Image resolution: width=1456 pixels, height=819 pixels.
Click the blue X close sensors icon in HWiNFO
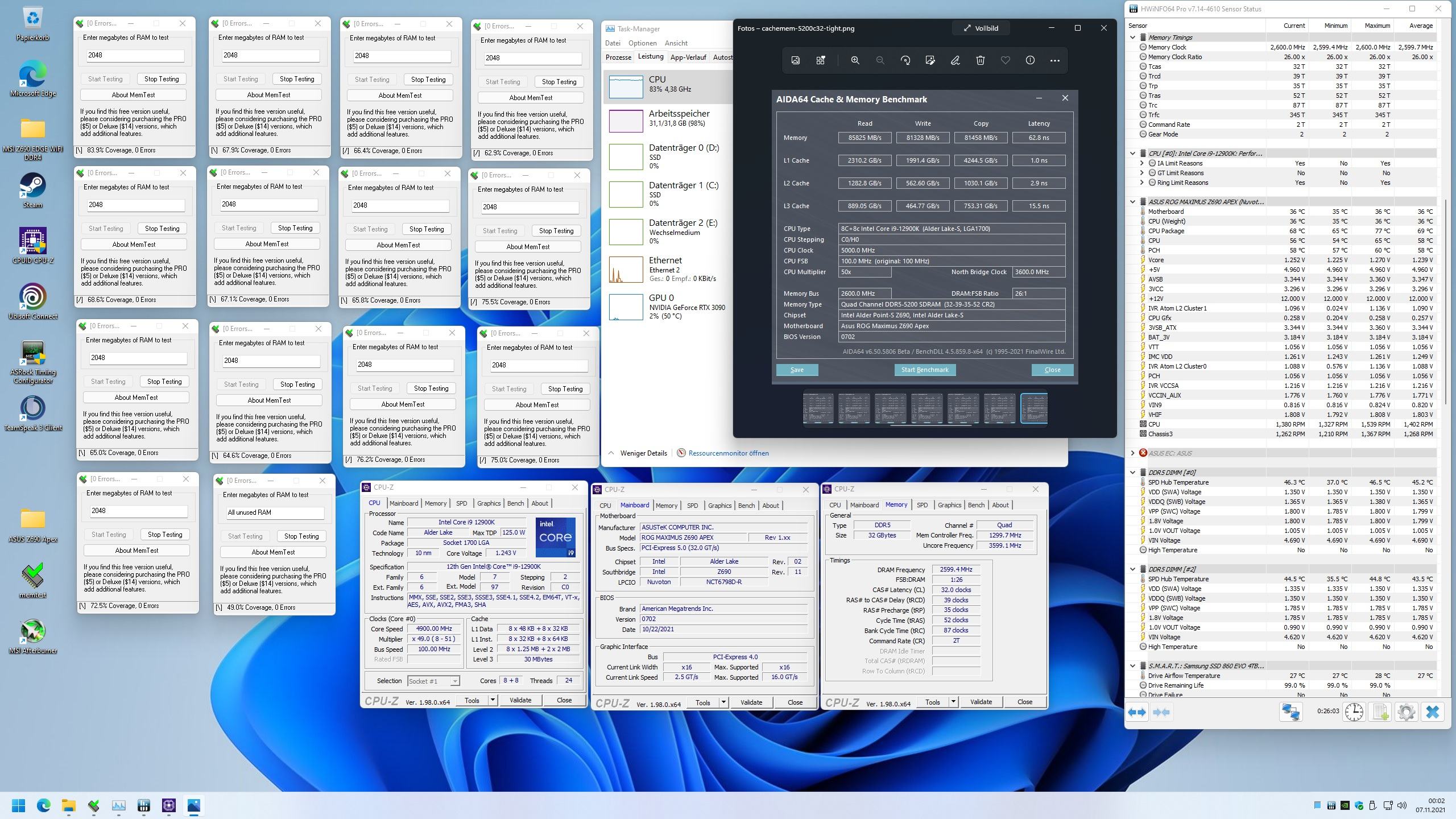click(1433, 712)
